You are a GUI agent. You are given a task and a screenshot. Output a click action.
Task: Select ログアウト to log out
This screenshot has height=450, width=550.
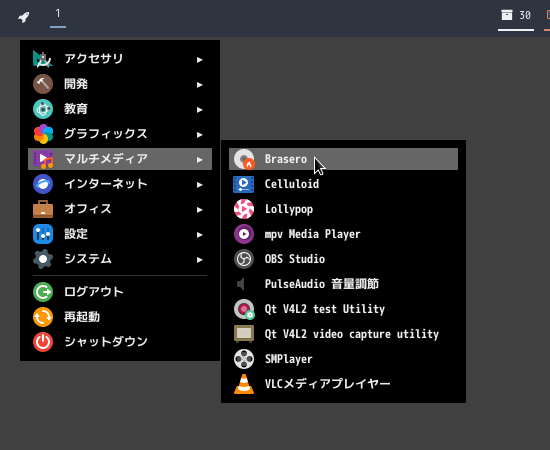point(120,292)
